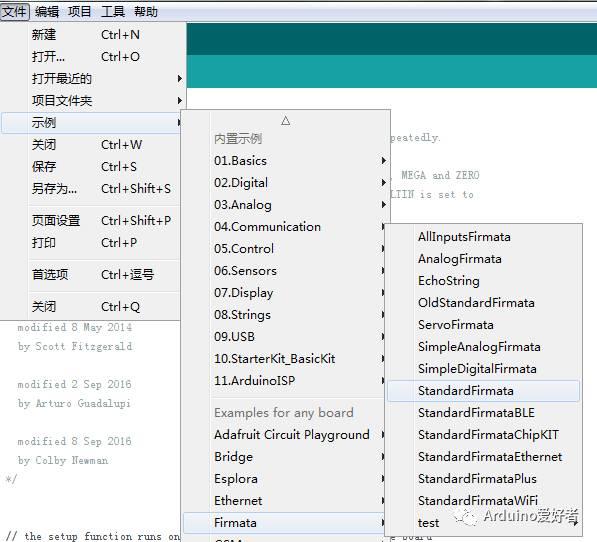Open the 编辑 menu

click(x=47, y=12)
